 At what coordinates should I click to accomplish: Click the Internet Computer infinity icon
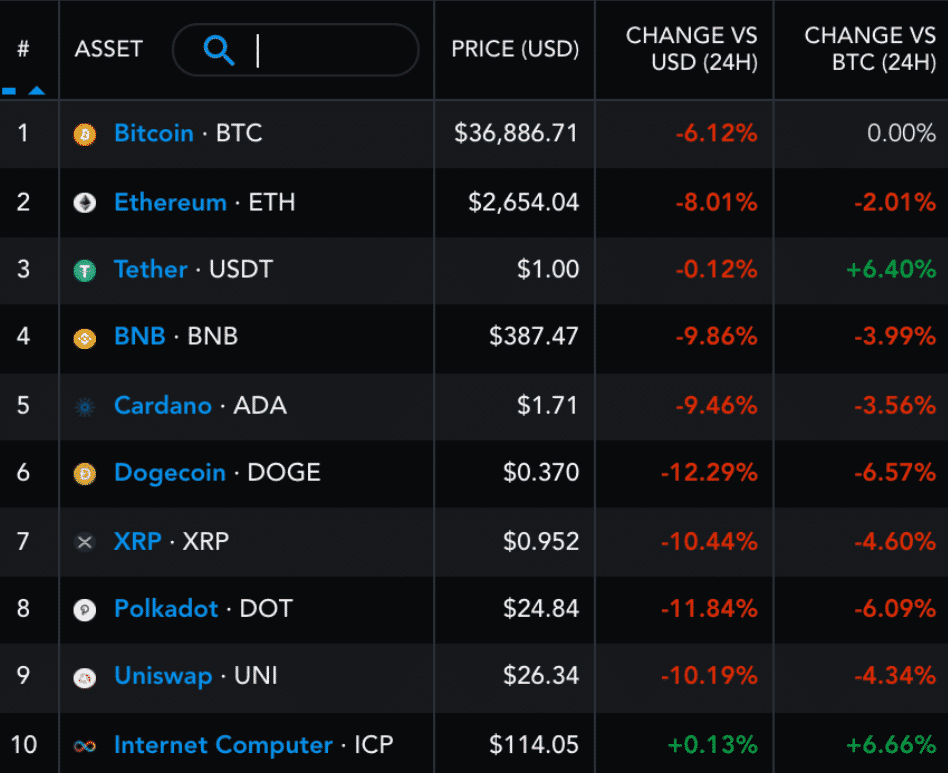point(85,746)
